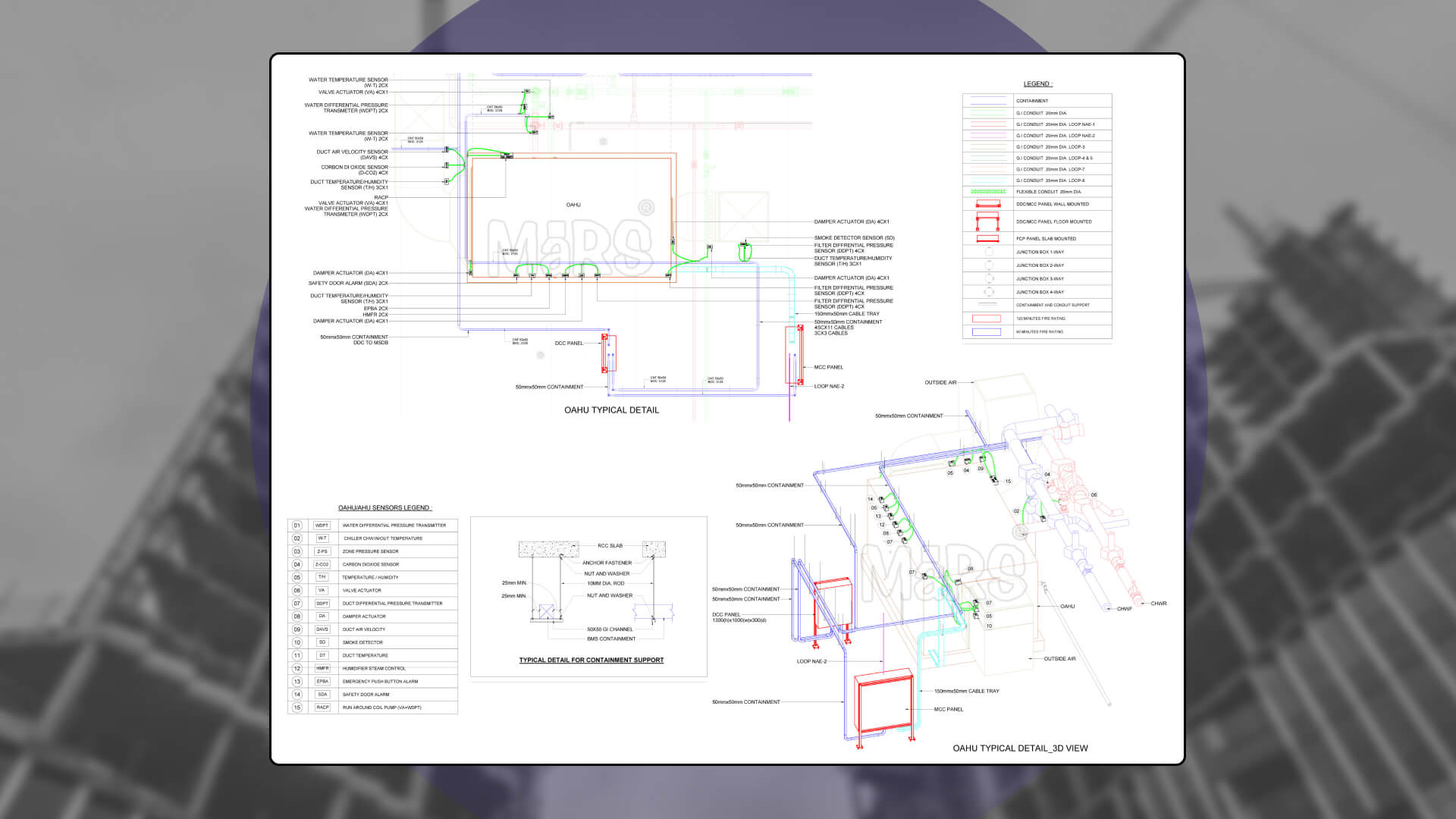The image size is (1456, 819).
Task: Click the FCP panel slab mounted symbol in the legend
Action: point(987,239)
